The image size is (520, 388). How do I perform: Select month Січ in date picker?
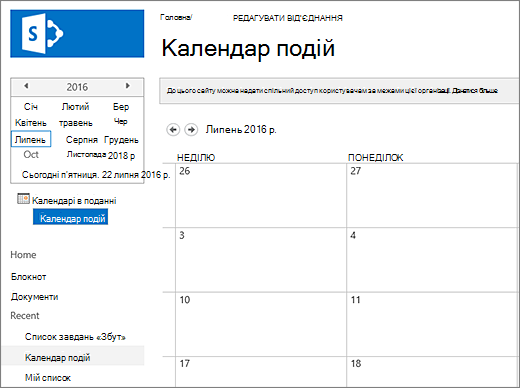[x=31, y=107]
